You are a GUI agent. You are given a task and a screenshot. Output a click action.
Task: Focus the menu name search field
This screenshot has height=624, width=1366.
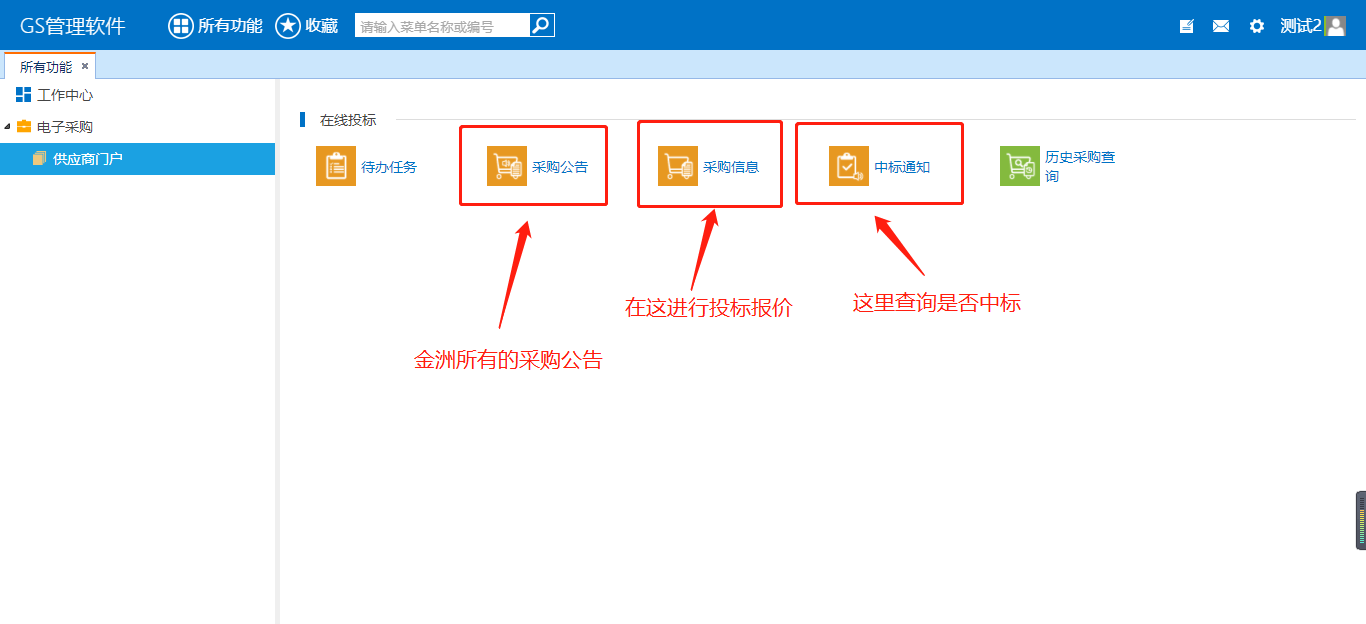point(442,26)
